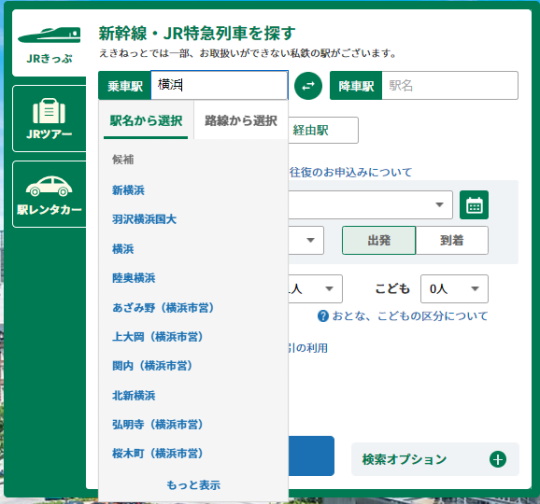Choose あざみ野（横浜市営） from candidates
The height and width of the screenshot is (504, 540).
point(163,308)
